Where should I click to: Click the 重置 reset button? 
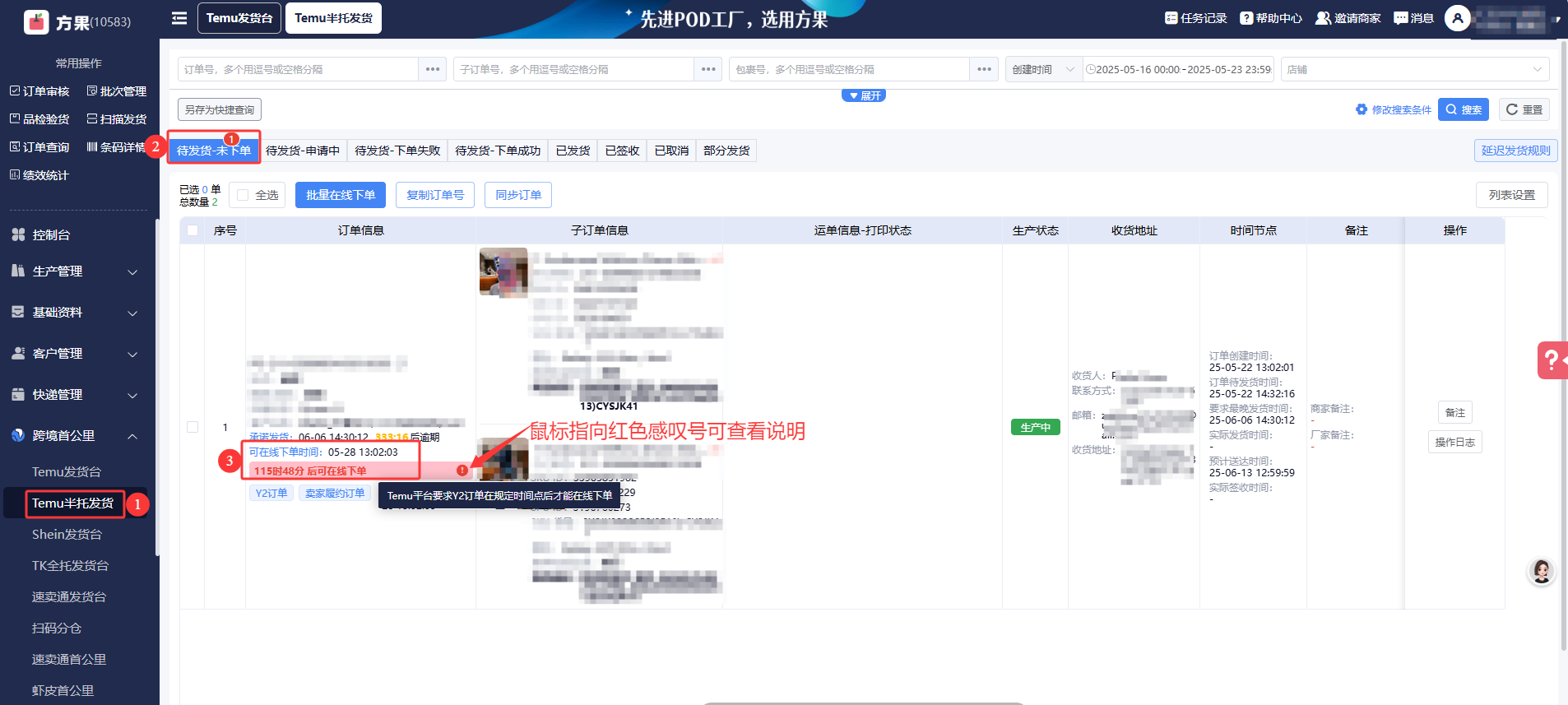click(x=1524, y=109)
